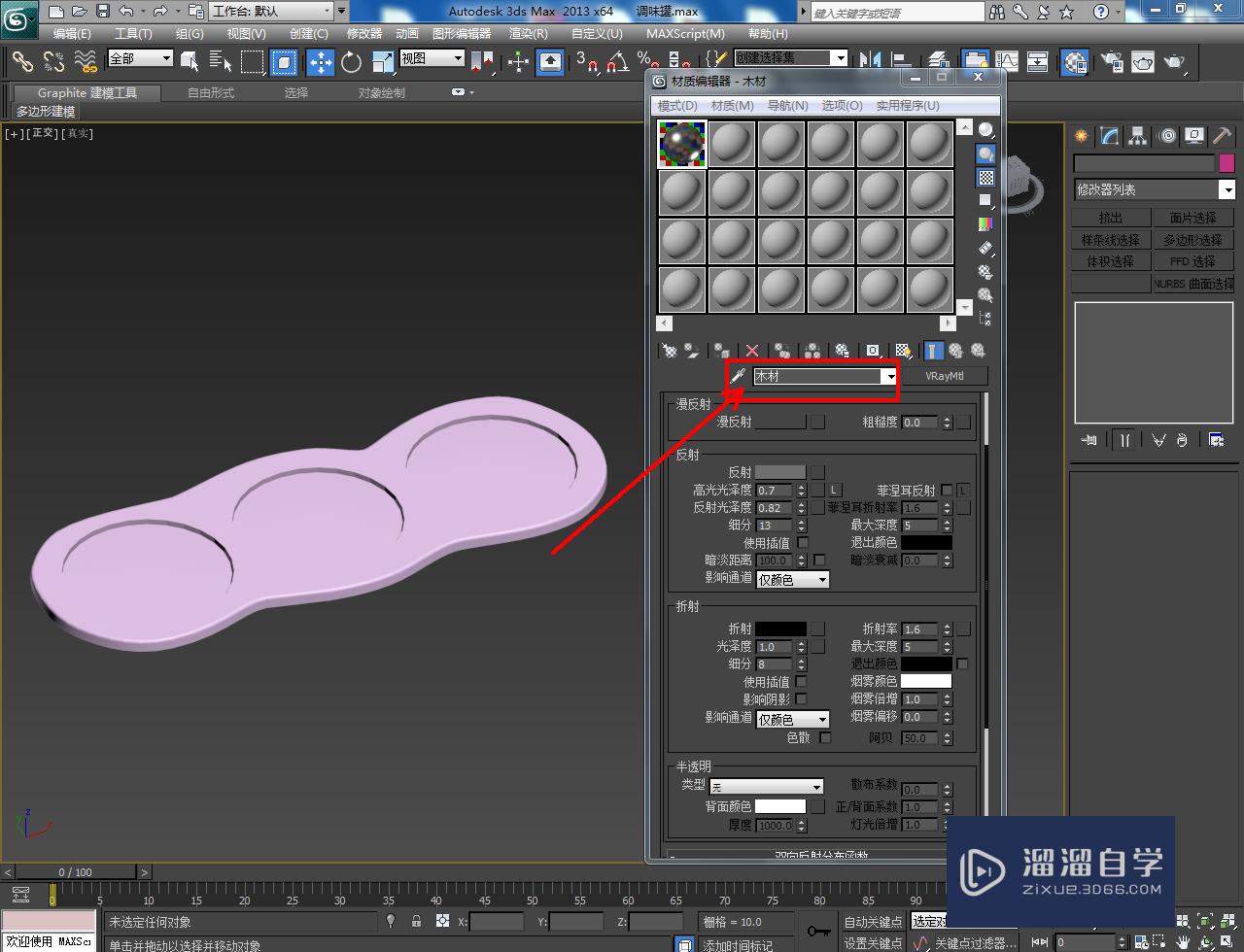Open 自定义(U) menu
1244x952 pixels.
pos(597,34)
